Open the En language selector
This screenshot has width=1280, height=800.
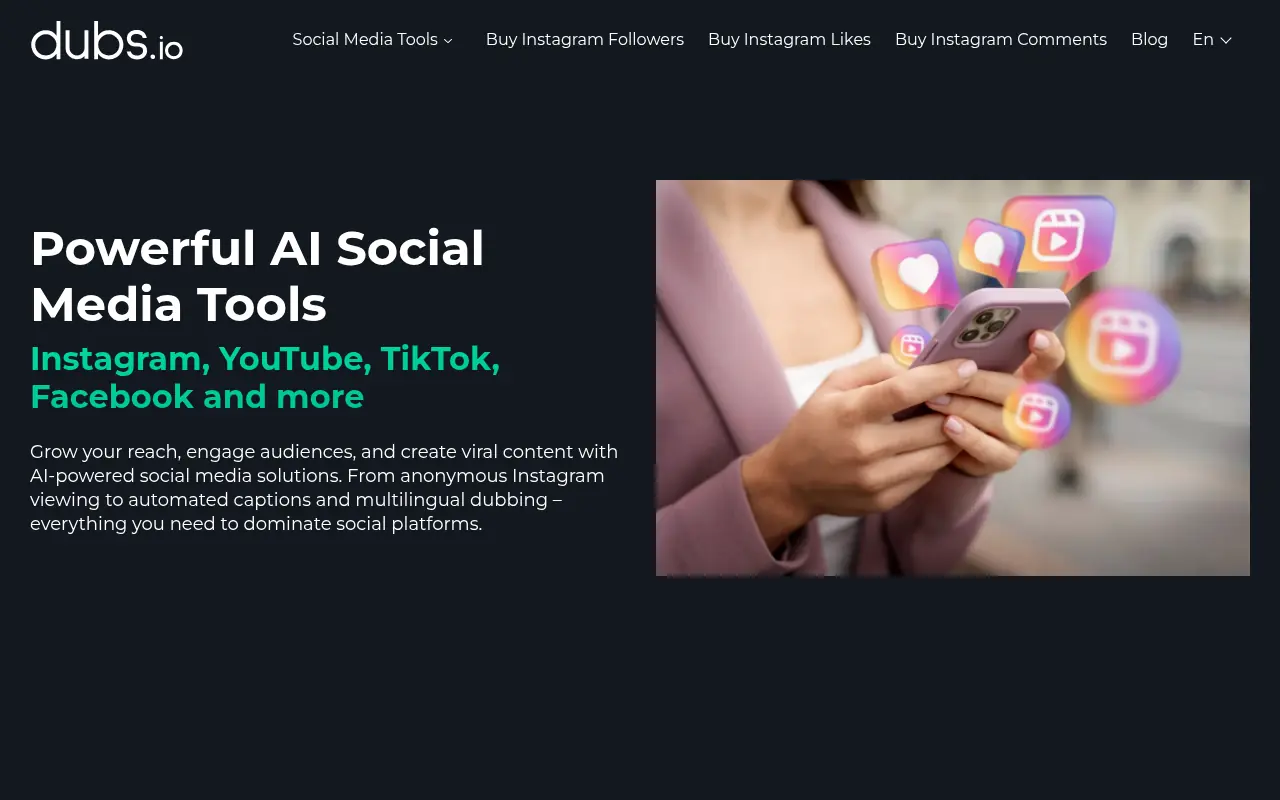1212,40
